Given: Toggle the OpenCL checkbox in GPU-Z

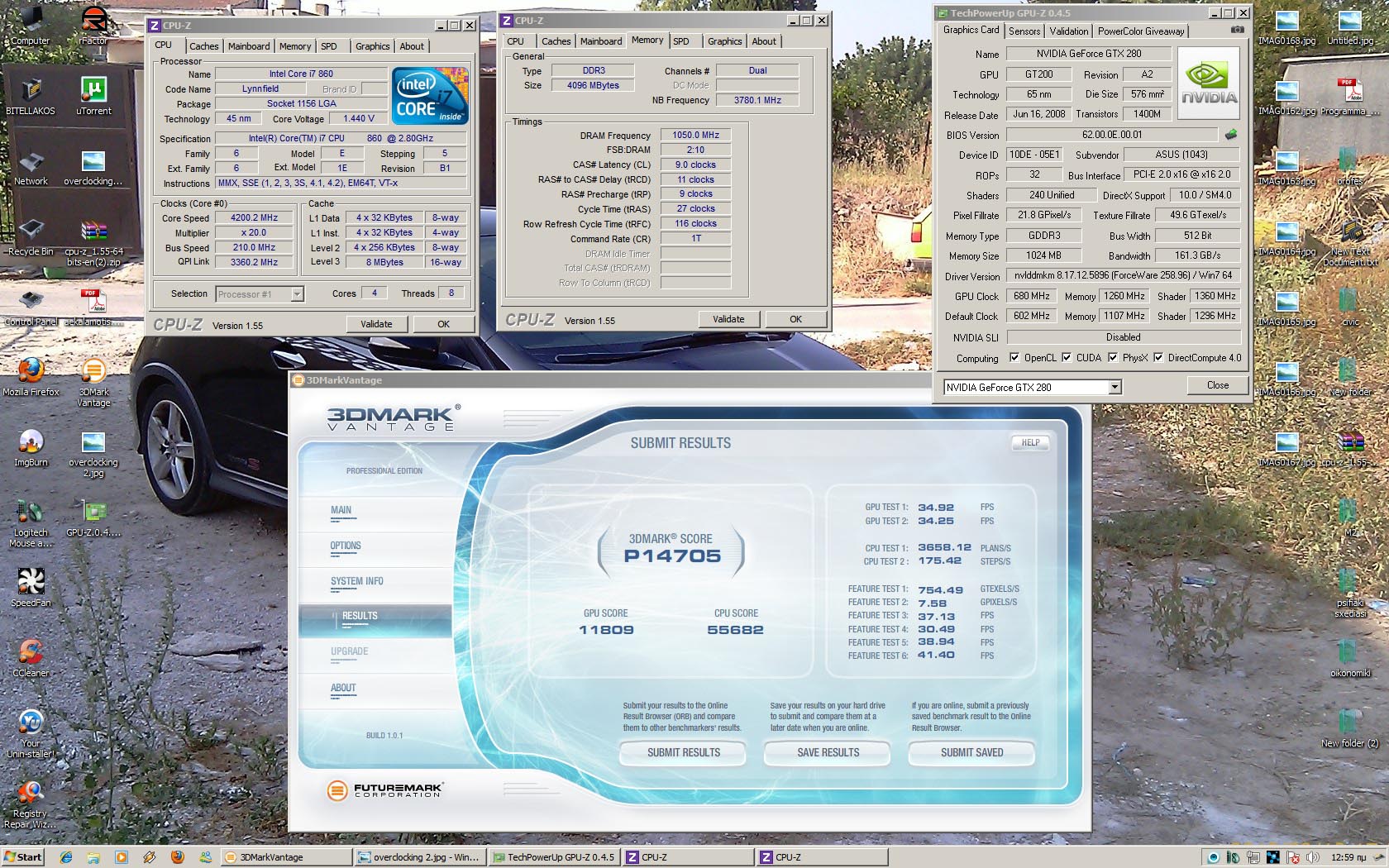Looking at the screenshot, I should coord(1014,357).
